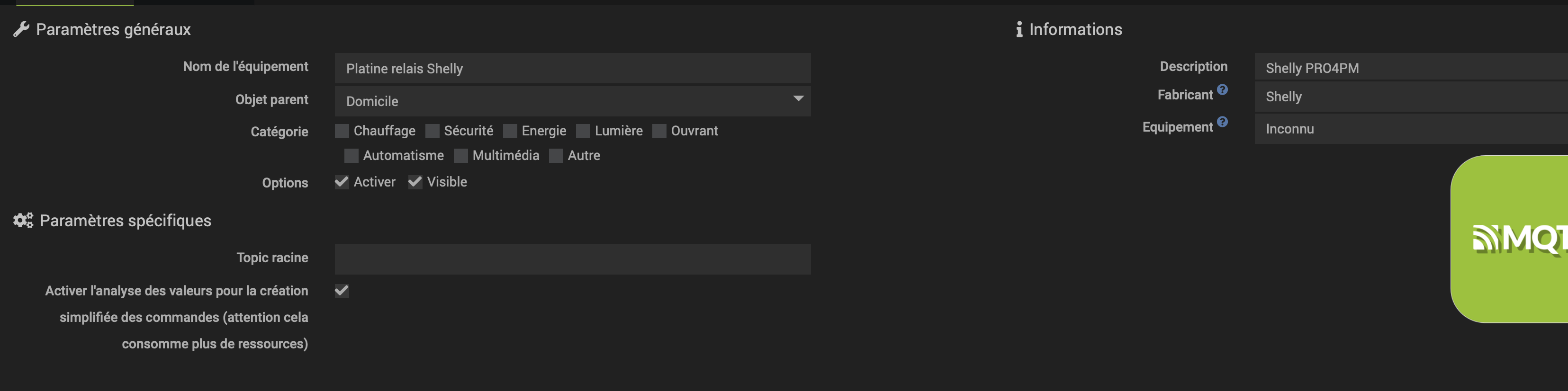This screenshot has height=391, width=1568.
Task: Check the Multimédia category box
Action: pos(461,156)
